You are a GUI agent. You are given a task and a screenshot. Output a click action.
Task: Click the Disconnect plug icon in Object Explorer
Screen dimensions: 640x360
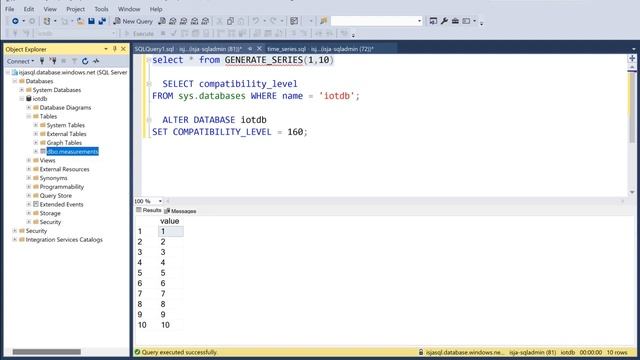(x=53, y=61)
